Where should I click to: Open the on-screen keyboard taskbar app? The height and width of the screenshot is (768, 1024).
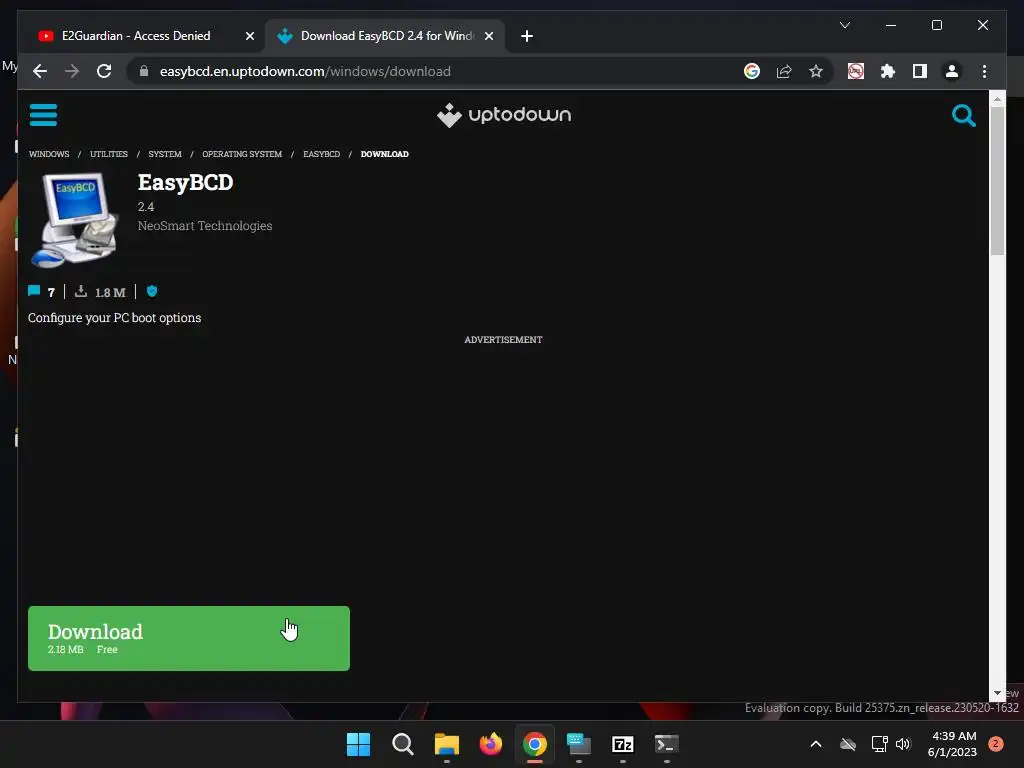point(579,744)
